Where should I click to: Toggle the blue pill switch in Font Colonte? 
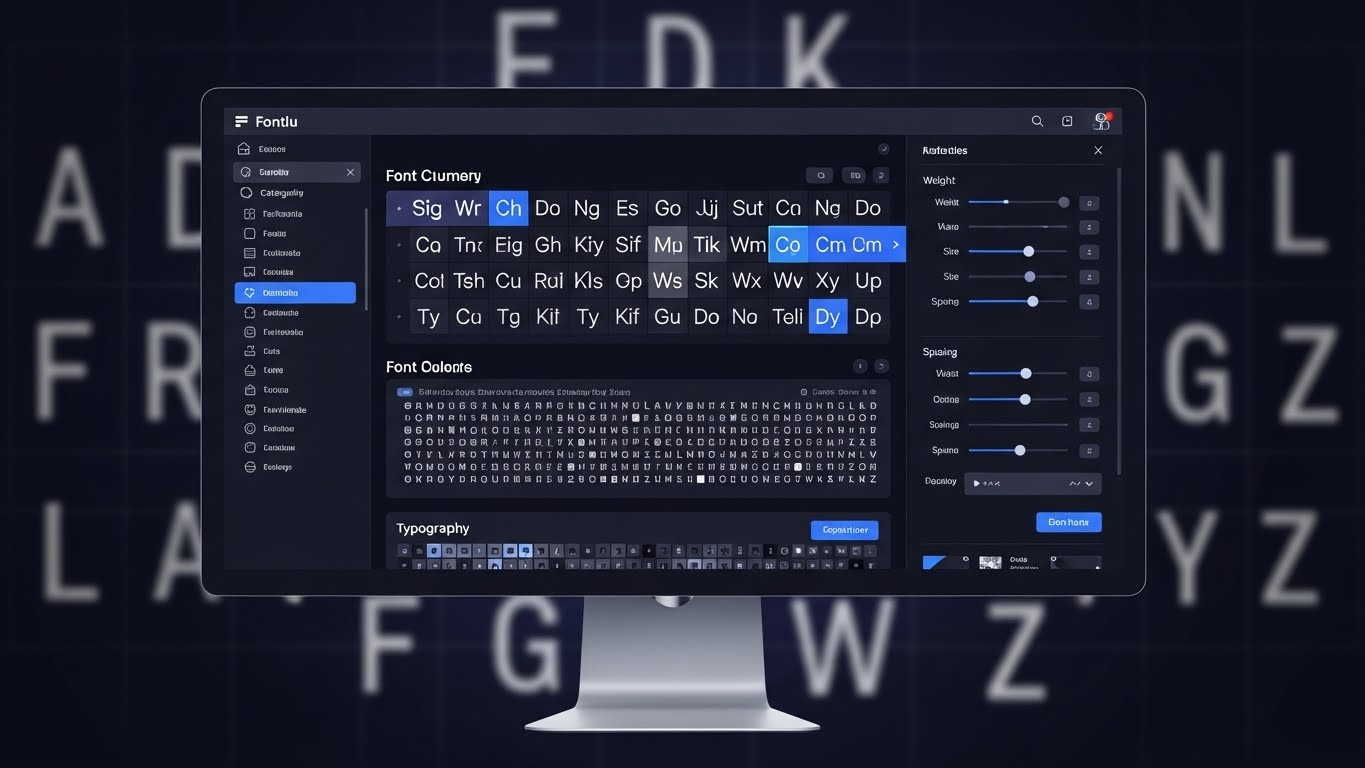point(405,393)
